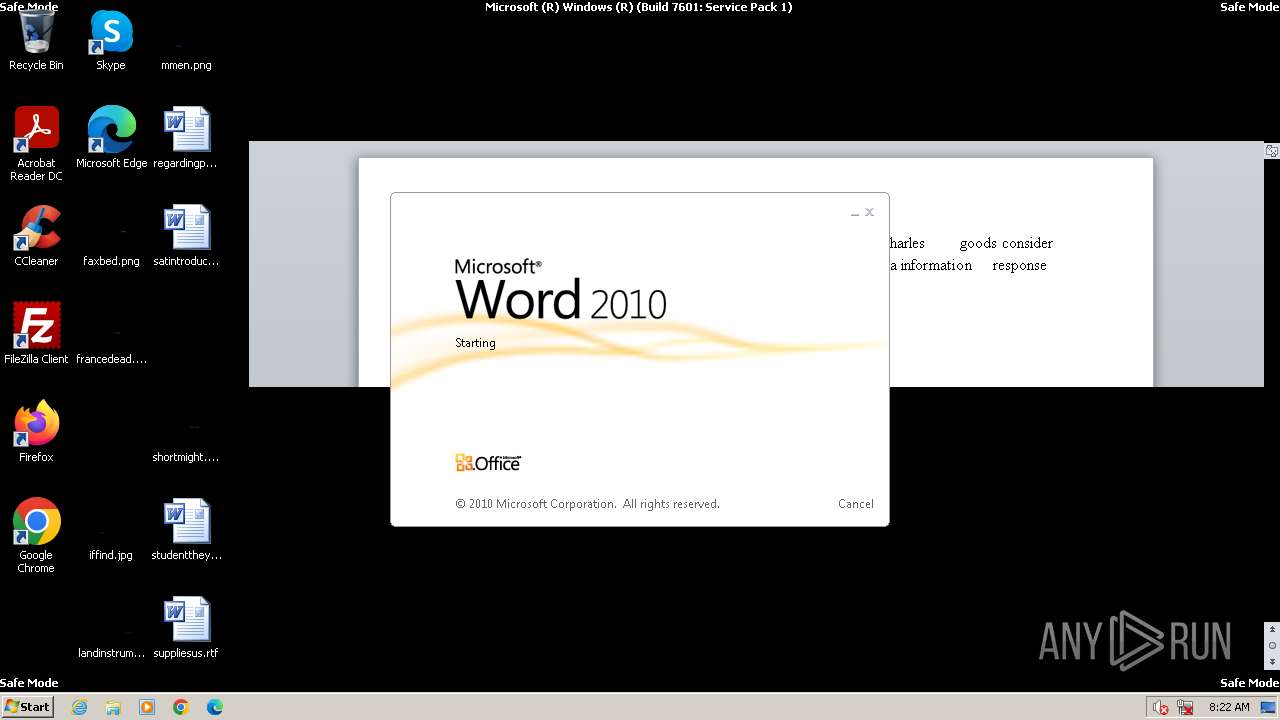Viewport: 1280px width, 720px height.
Task: Open Google Chrome from taskbar
Action: pos(181,707)
